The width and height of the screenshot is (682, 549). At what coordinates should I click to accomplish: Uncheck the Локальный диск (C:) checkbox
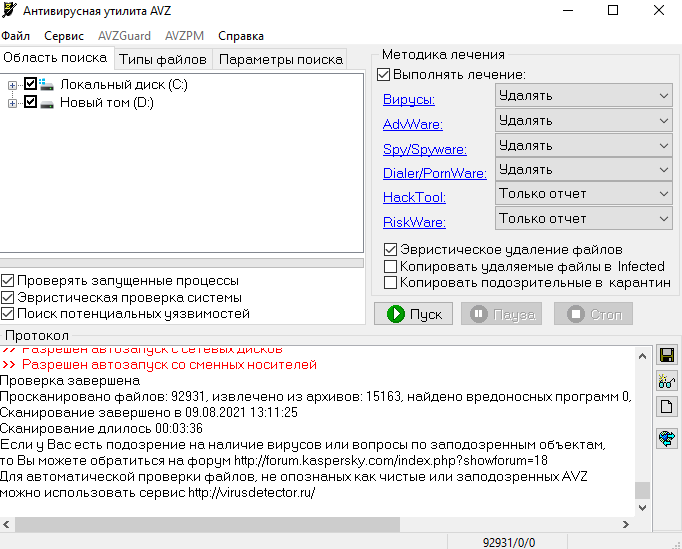(x=30, y=84)
